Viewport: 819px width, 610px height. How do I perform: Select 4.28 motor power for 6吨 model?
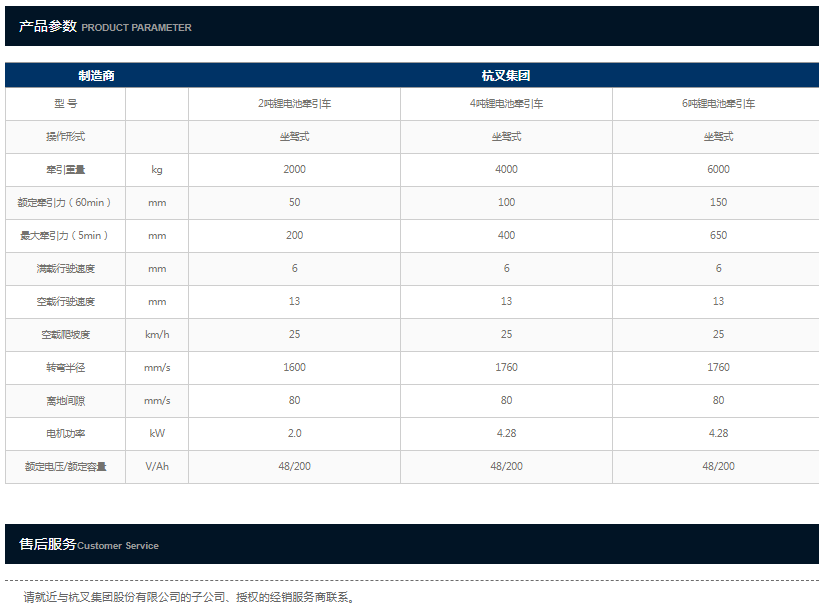click(719, 433)
